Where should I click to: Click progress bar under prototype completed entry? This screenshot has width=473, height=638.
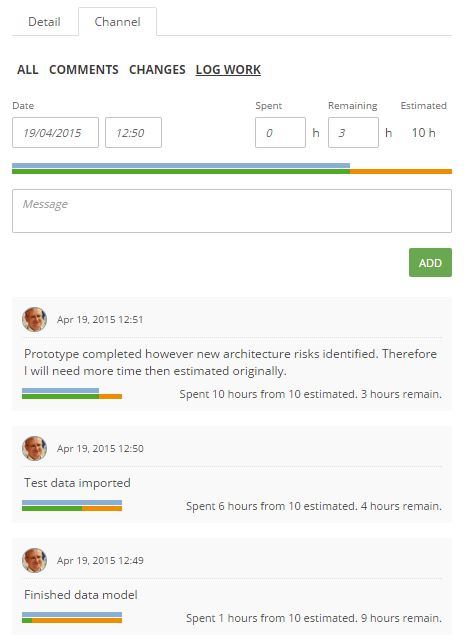pyautogui.click(x=72, y=393)
